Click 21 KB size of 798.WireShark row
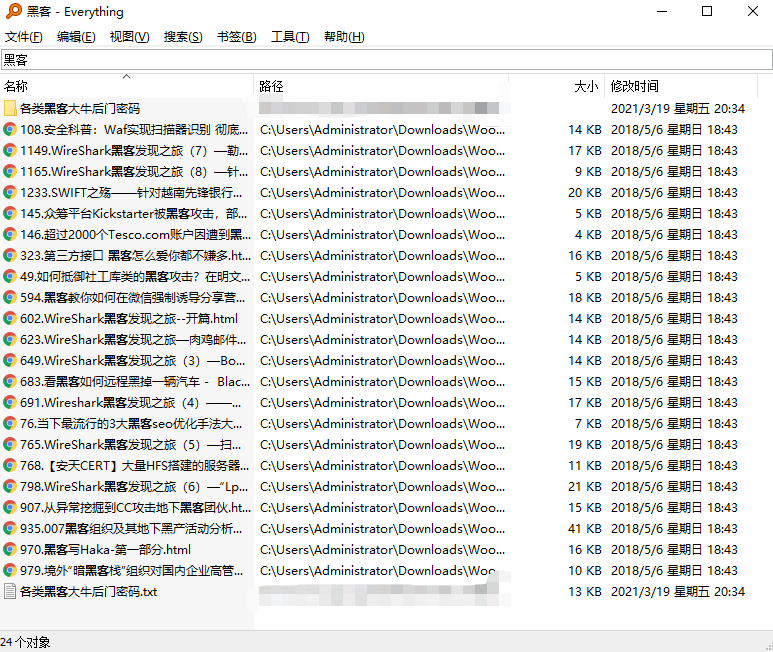This screenshot has height=652, width=773. tap(585, 487)
